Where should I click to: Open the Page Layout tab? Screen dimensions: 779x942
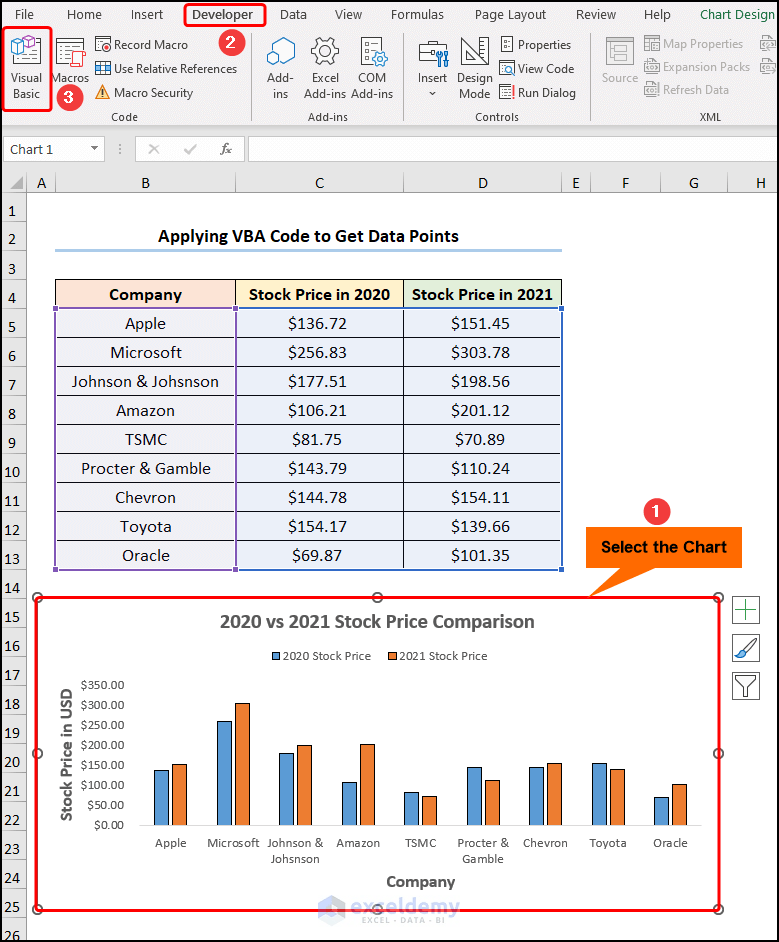(x=510, y=14)
